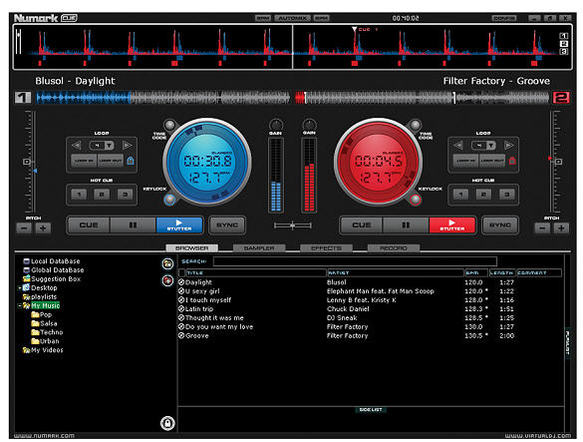Enable Automix in the top bar
Image resolution: width=583 pixels, height=442 pixels.
click(x=293, y=18)
